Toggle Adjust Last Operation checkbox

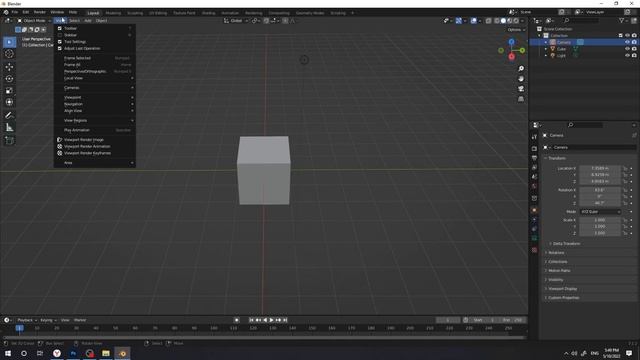pyautogui.click(x=60, y=48)
